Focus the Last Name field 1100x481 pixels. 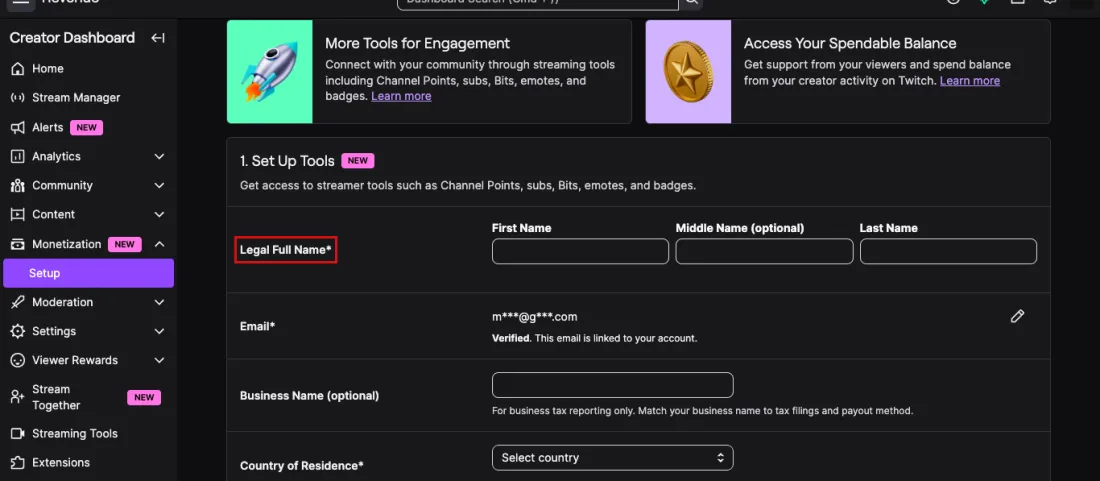click(948, 251)
